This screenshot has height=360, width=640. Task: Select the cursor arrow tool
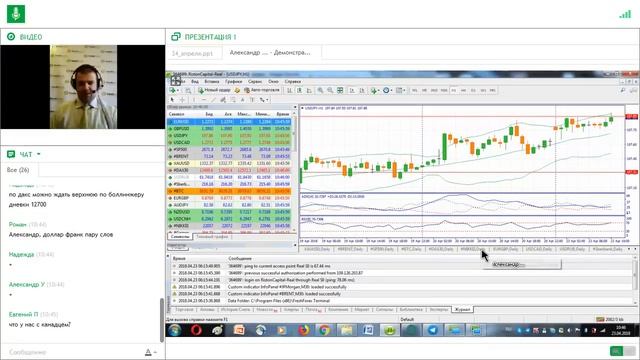(x=172, y=100)
